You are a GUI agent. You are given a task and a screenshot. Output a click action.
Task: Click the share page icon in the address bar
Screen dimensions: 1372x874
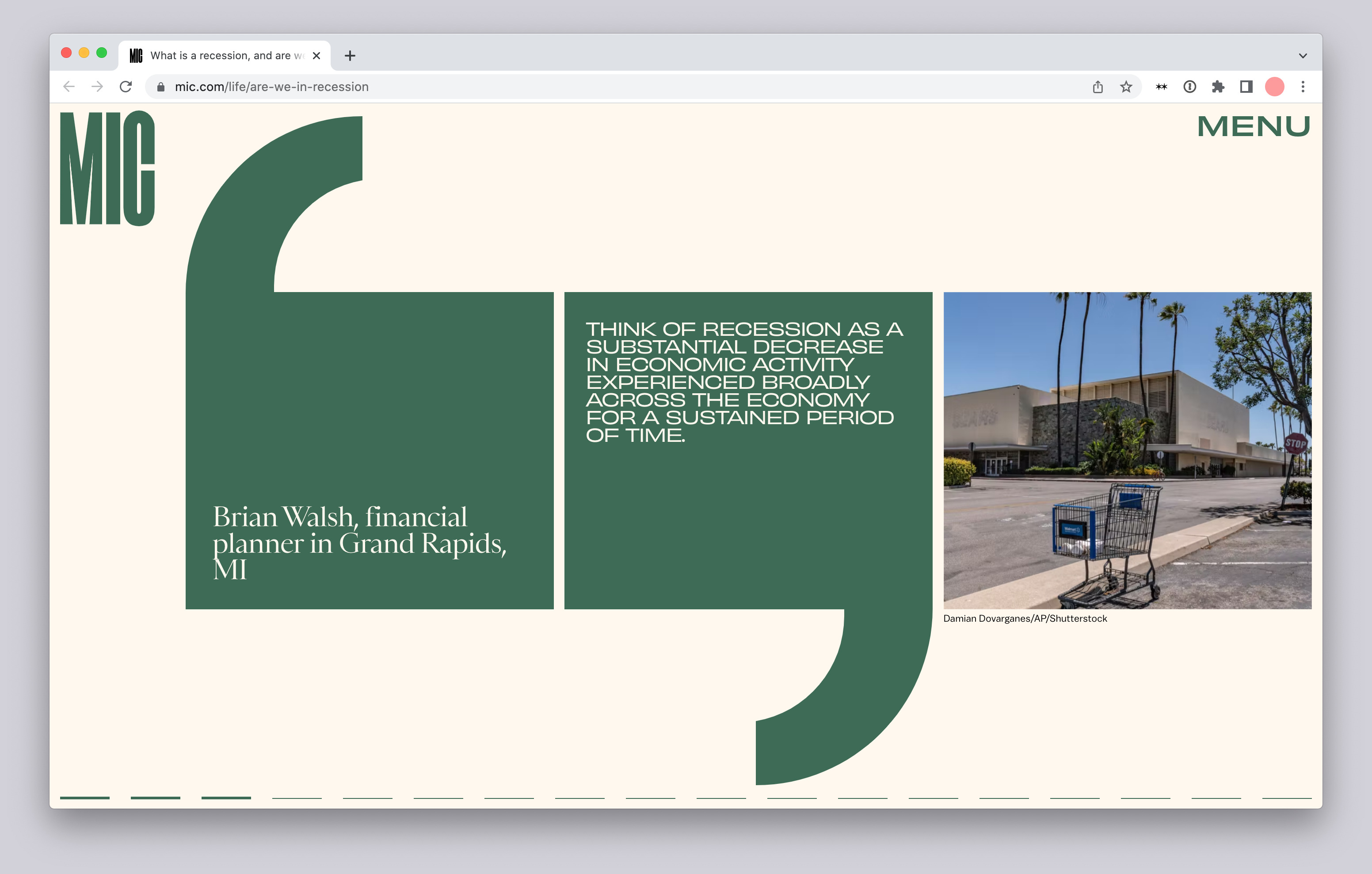(1098, 87)
